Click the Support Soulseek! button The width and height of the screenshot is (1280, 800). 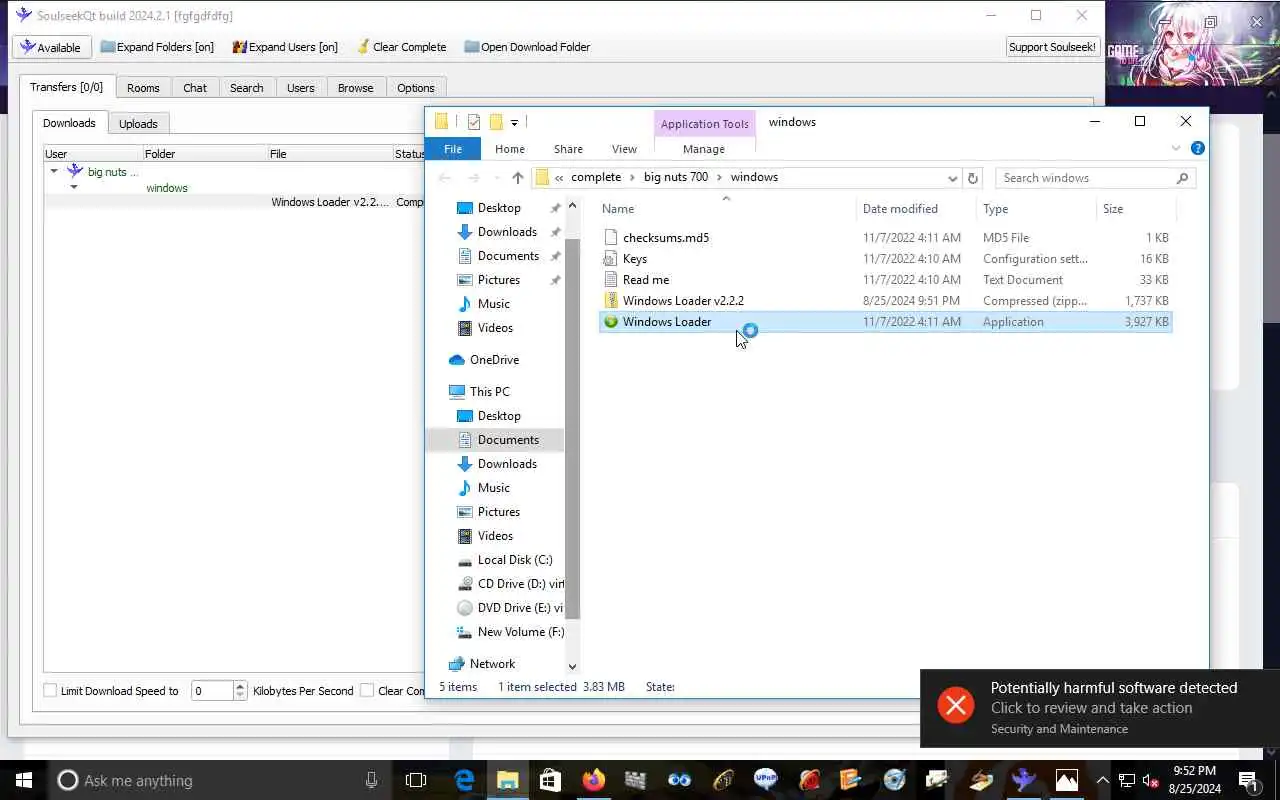point(1052,47)
